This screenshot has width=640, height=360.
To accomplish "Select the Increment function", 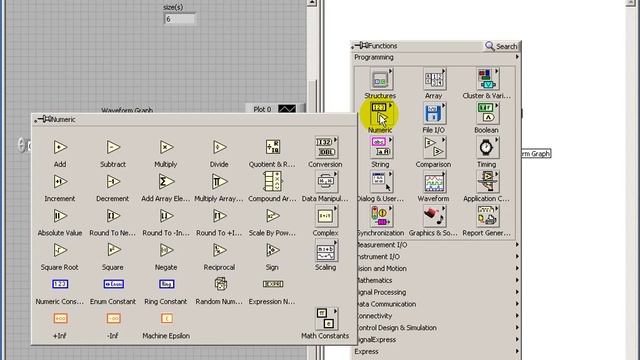I will (x=60, y=182).
